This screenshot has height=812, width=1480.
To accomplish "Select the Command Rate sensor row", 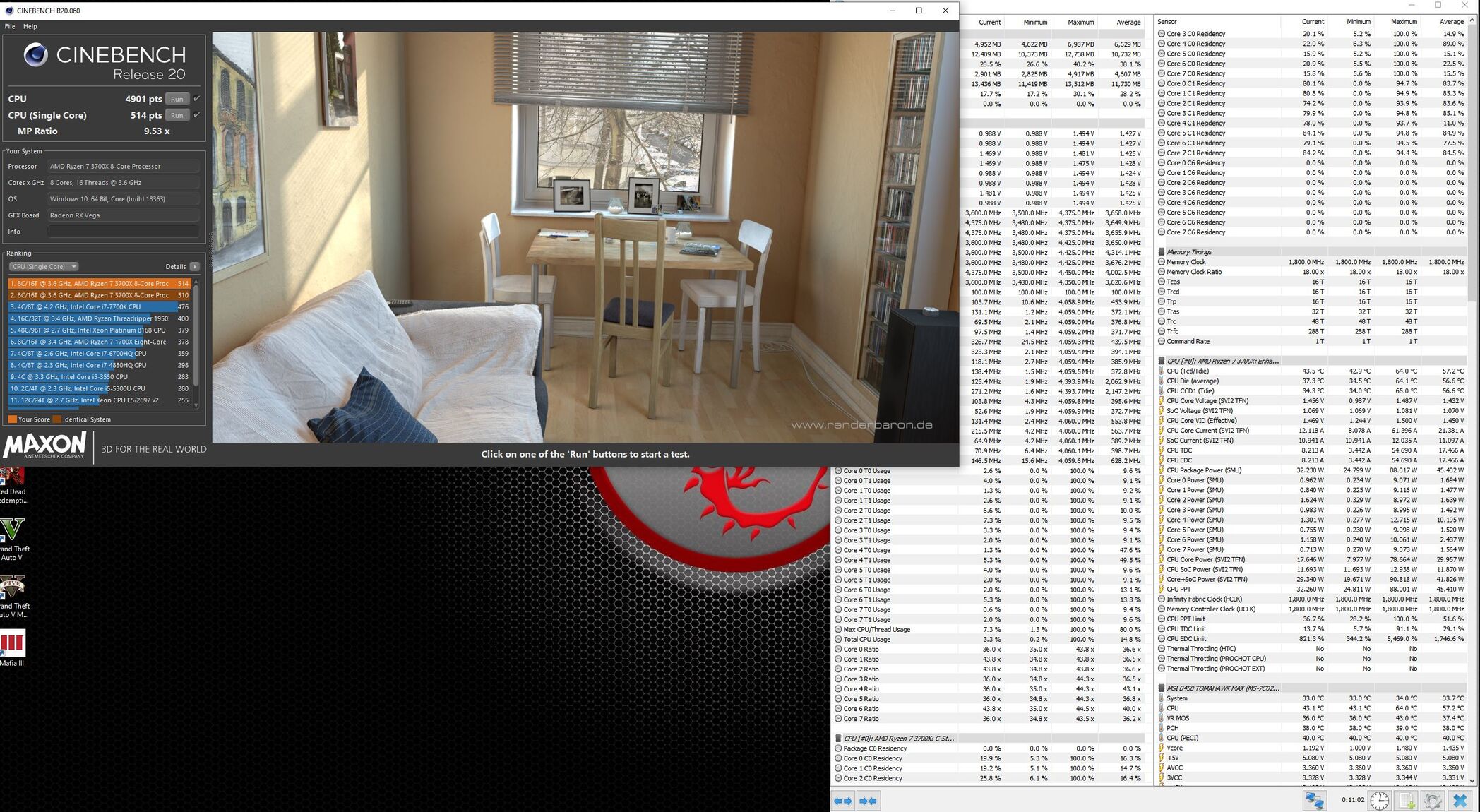I will (1313, 341).
